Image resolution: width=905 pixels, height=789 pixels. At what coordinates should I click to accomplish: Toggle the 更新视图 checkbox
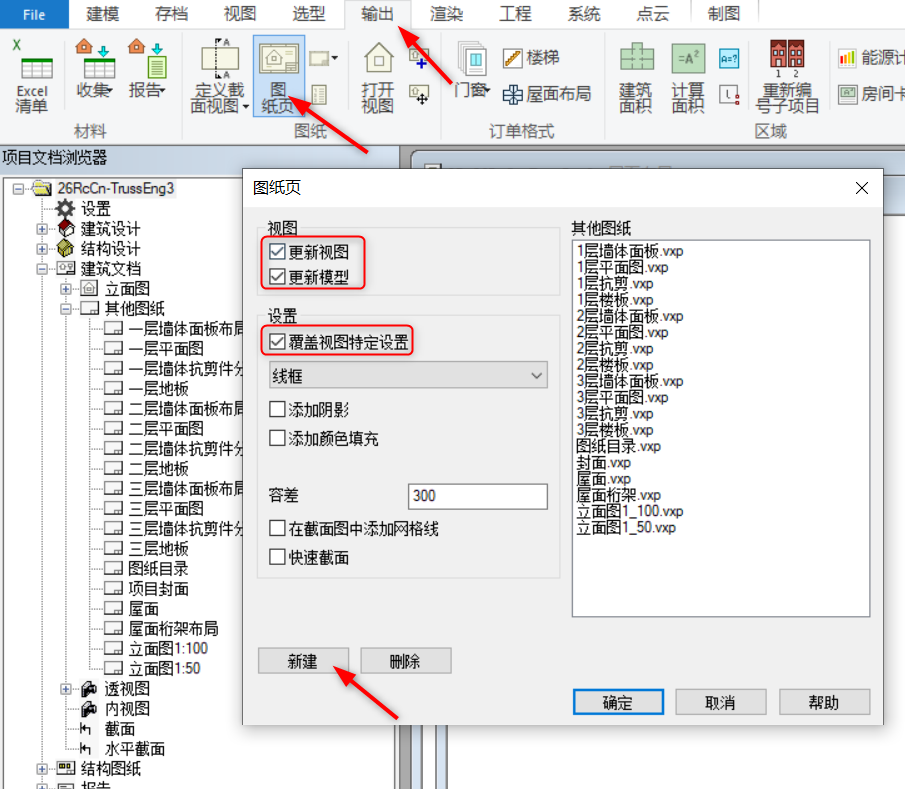pos(277,252)
